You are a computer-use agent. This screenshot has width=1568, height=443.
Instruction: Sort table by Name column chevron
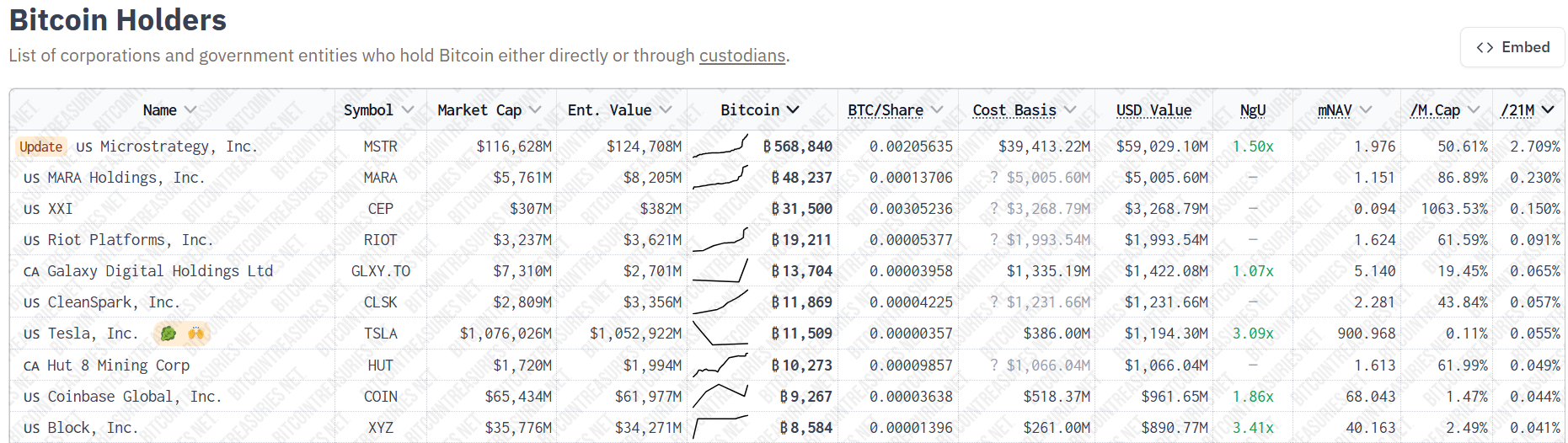click(x=190, y=110)
